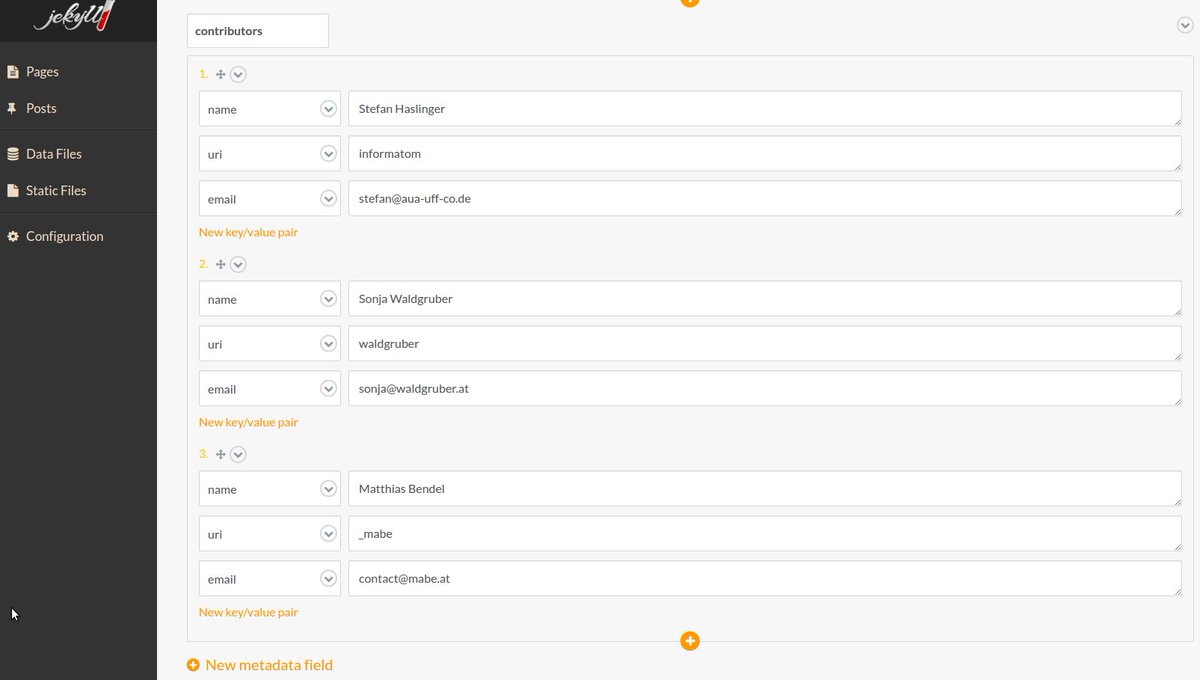Grab the move handle of contributor 2
The height and width of the screenshot is (680, 1200).
tap(221, 264)
